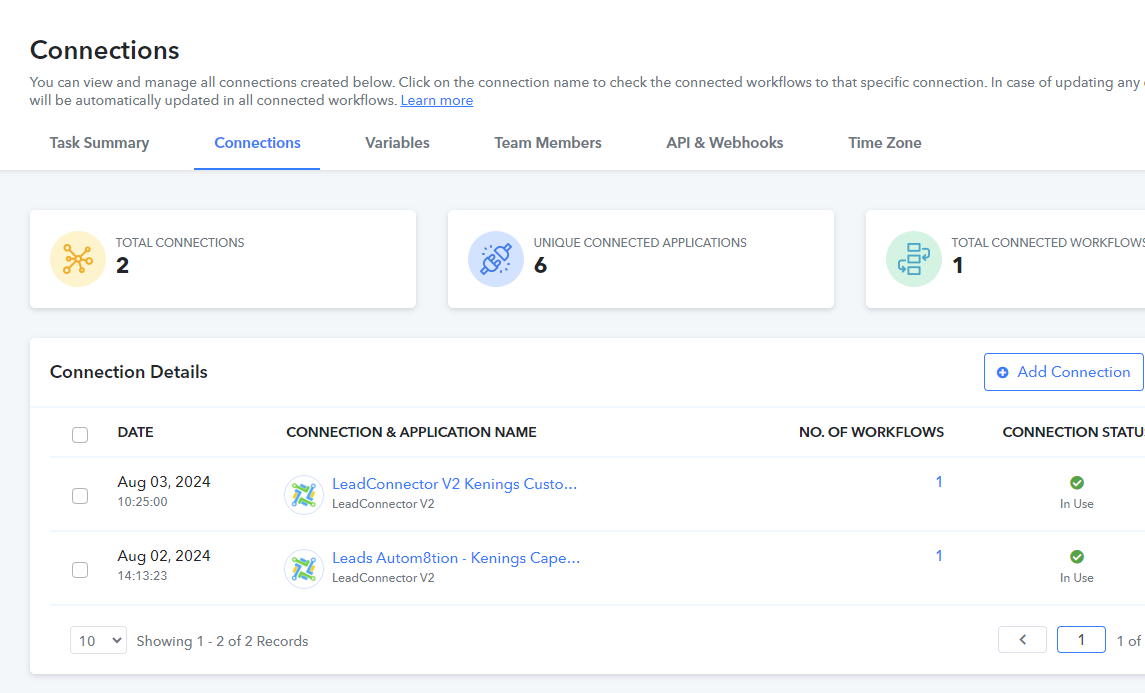Check the Aug 02, 2024 connection row

tap(80, 570)
